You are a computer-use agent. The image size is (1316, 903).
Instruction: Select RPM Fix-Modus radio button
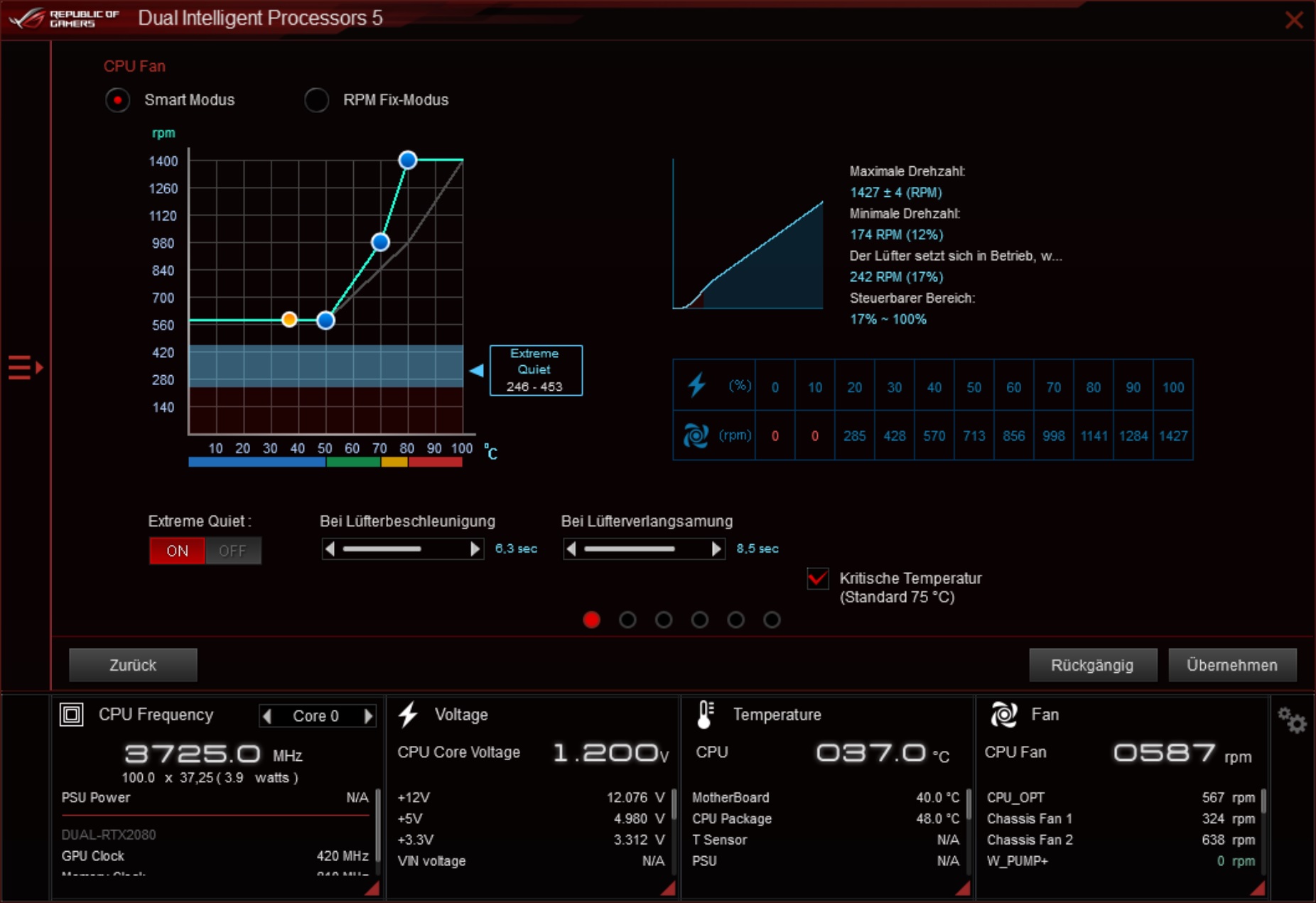[317, 100]
